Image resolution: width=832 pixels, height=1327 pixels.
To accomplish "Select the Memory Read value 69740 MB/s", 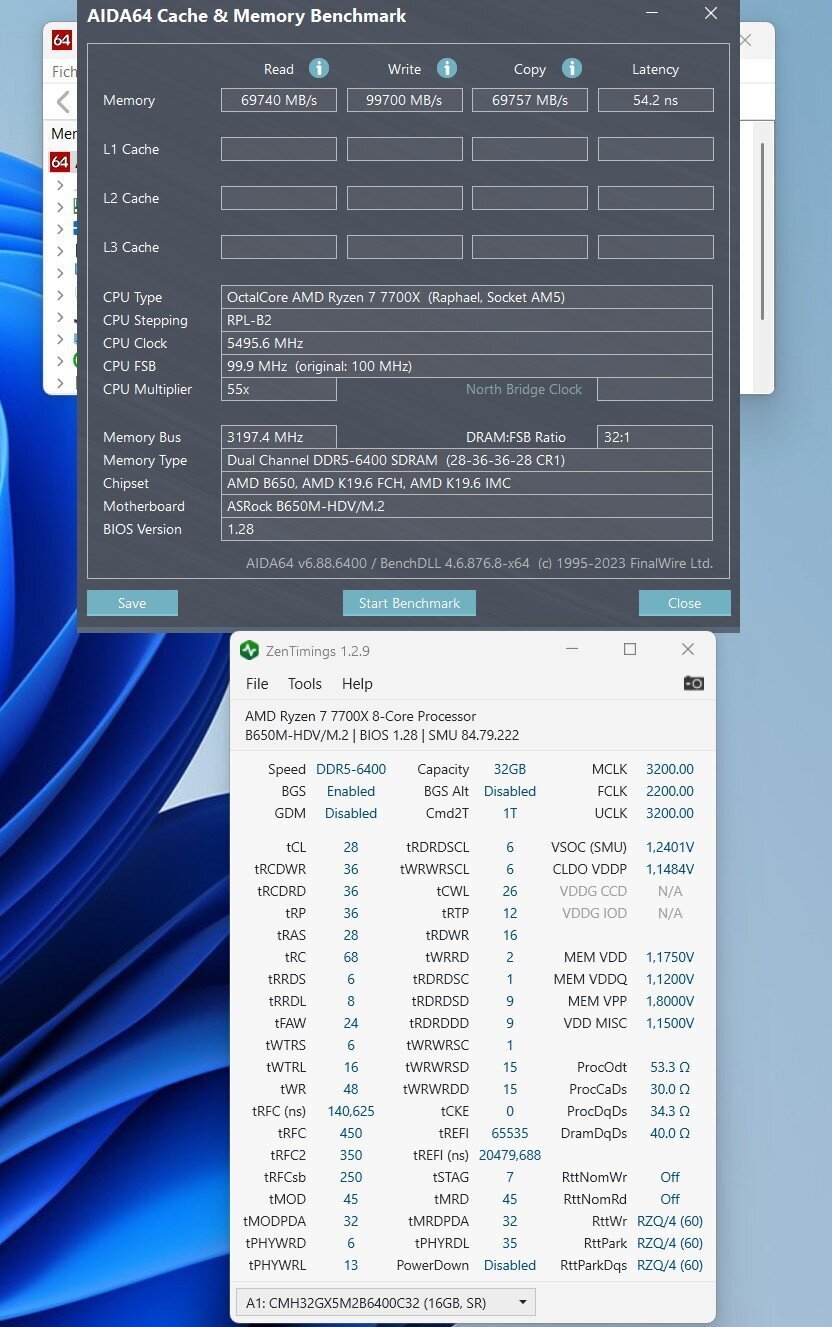I will tap(279, 100).
